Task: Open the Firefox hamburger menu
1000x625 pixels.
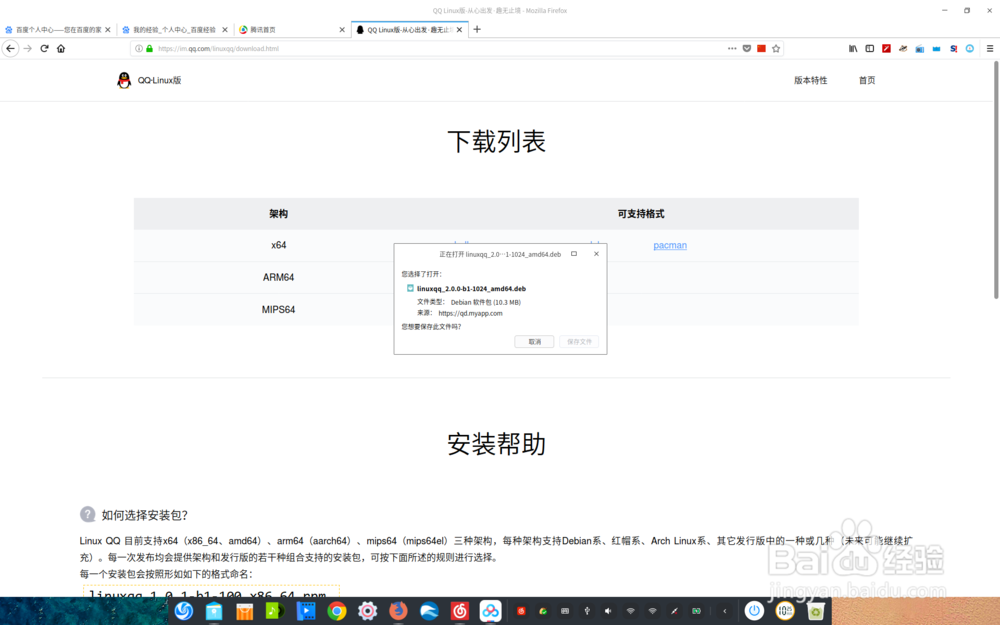Action: click(x=990, y=48)
